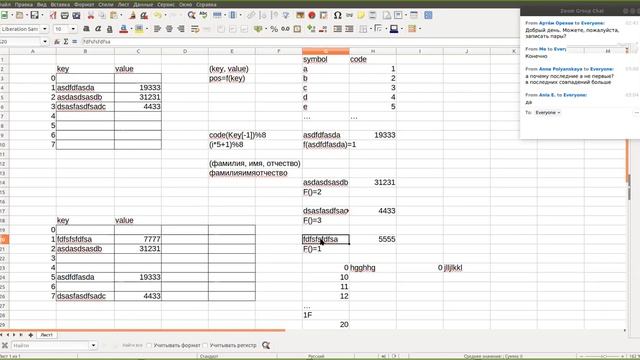Open the Сервис menu
This screenshot has height=360, width=640.
(166, 4)
